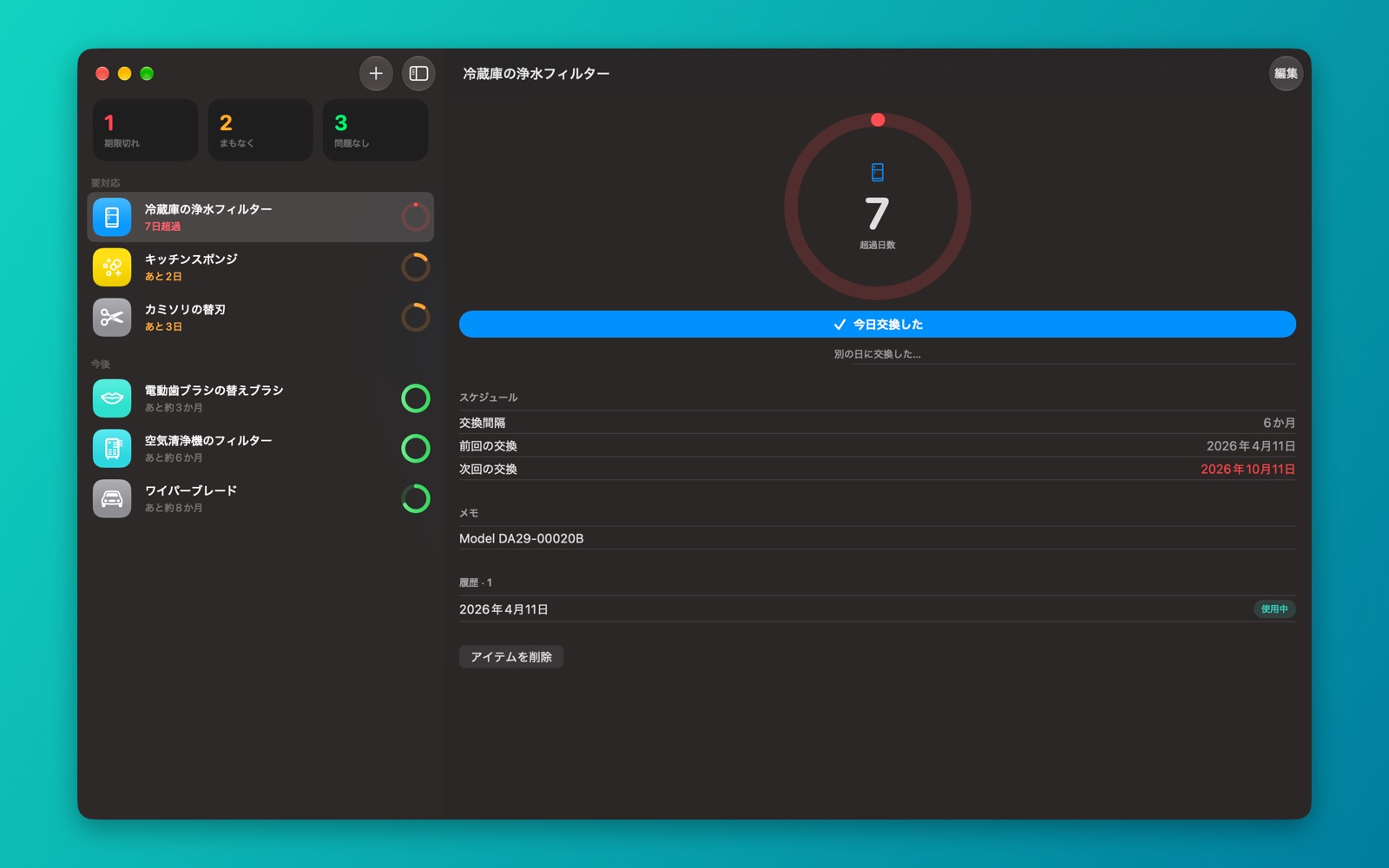Click the memo text Model DA29-00020B

pos(522,538)
